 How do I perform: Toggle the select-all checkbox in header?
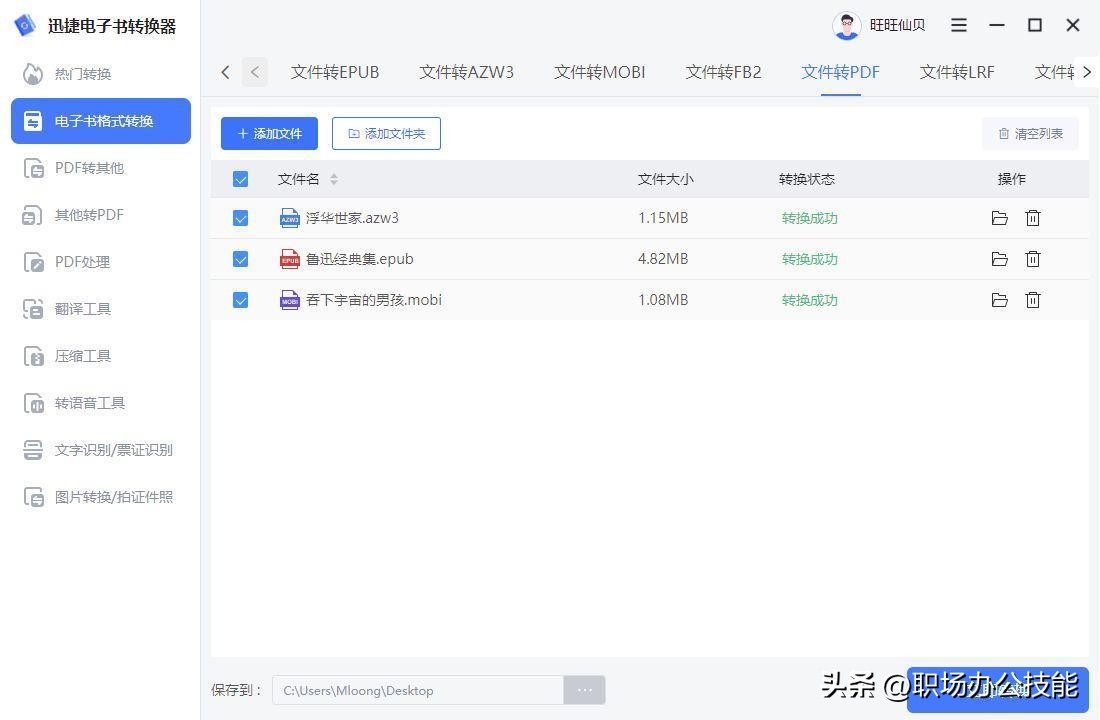pos(240,178)
